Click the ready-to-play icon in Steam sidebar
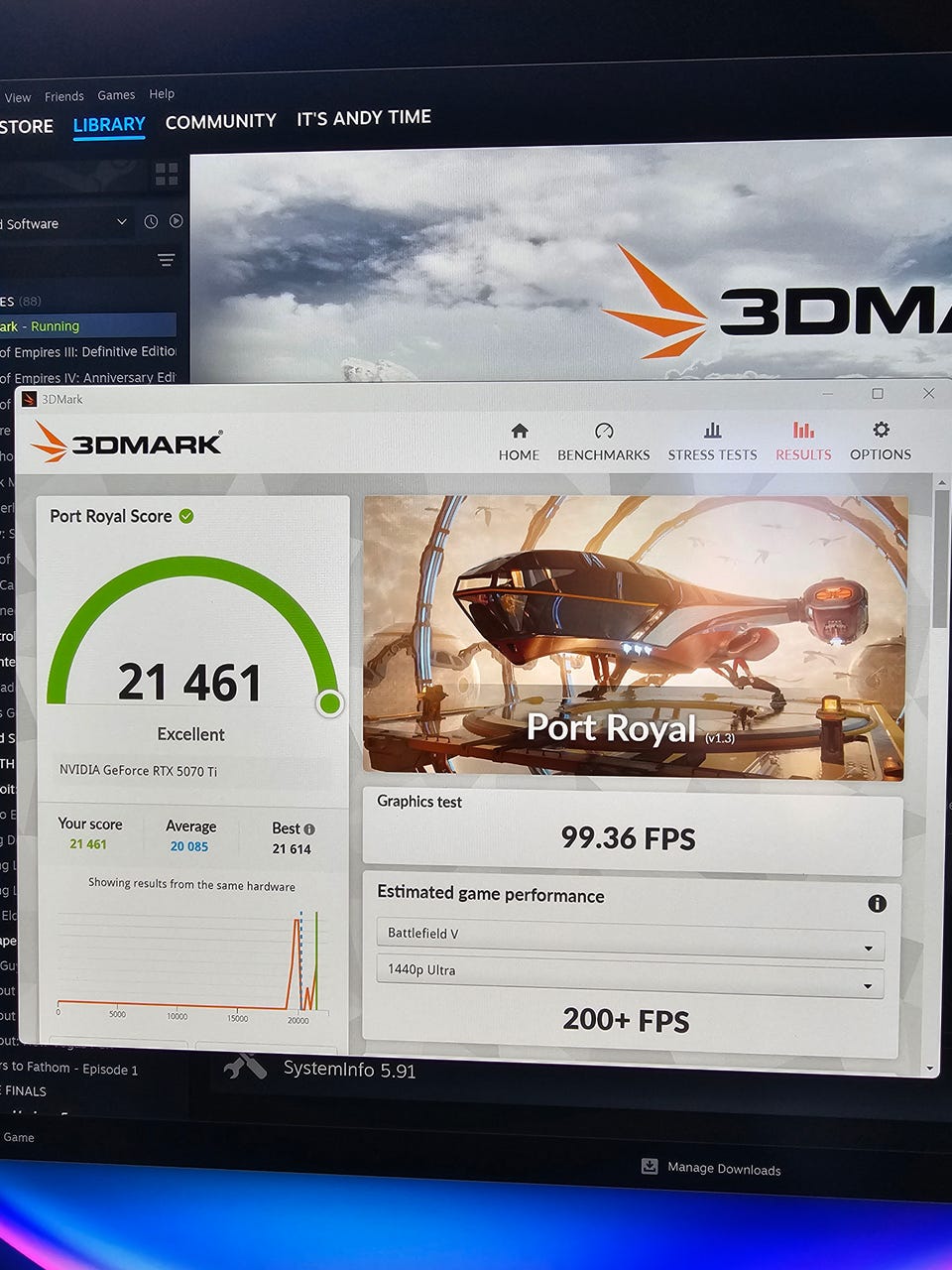Image resolution: width=952 pixels, height=1270 pixels. [176, 221]
